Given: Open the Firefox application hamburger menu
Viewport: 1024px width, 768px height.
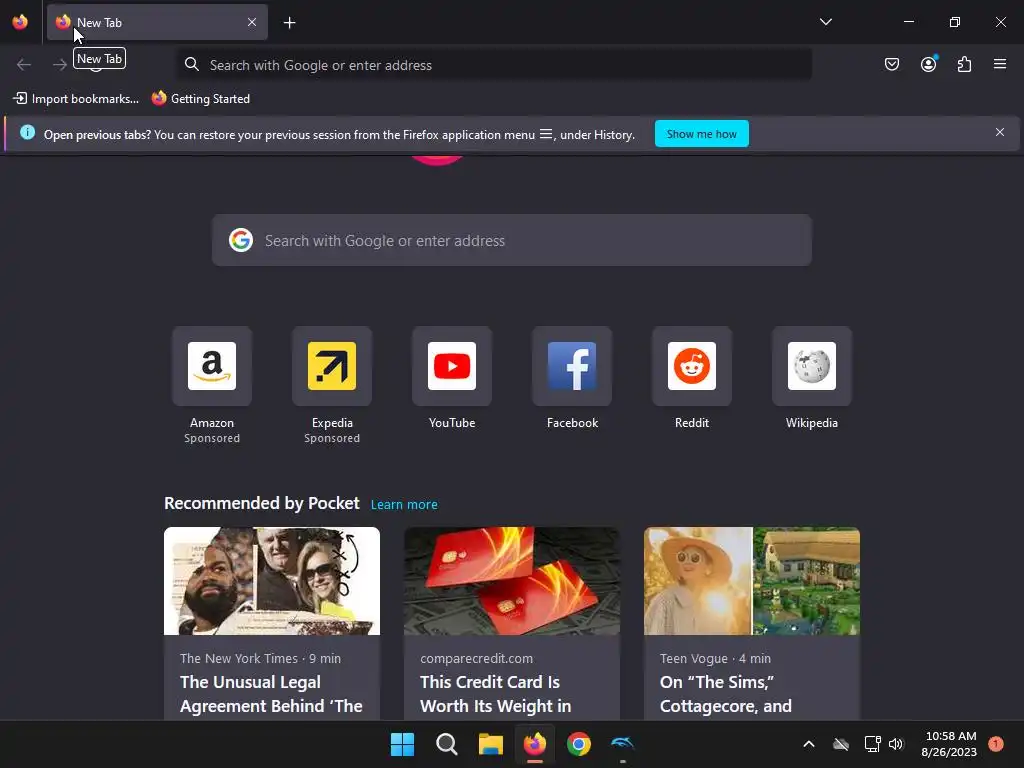Looking at the screenshot, I should [1000, 64].
